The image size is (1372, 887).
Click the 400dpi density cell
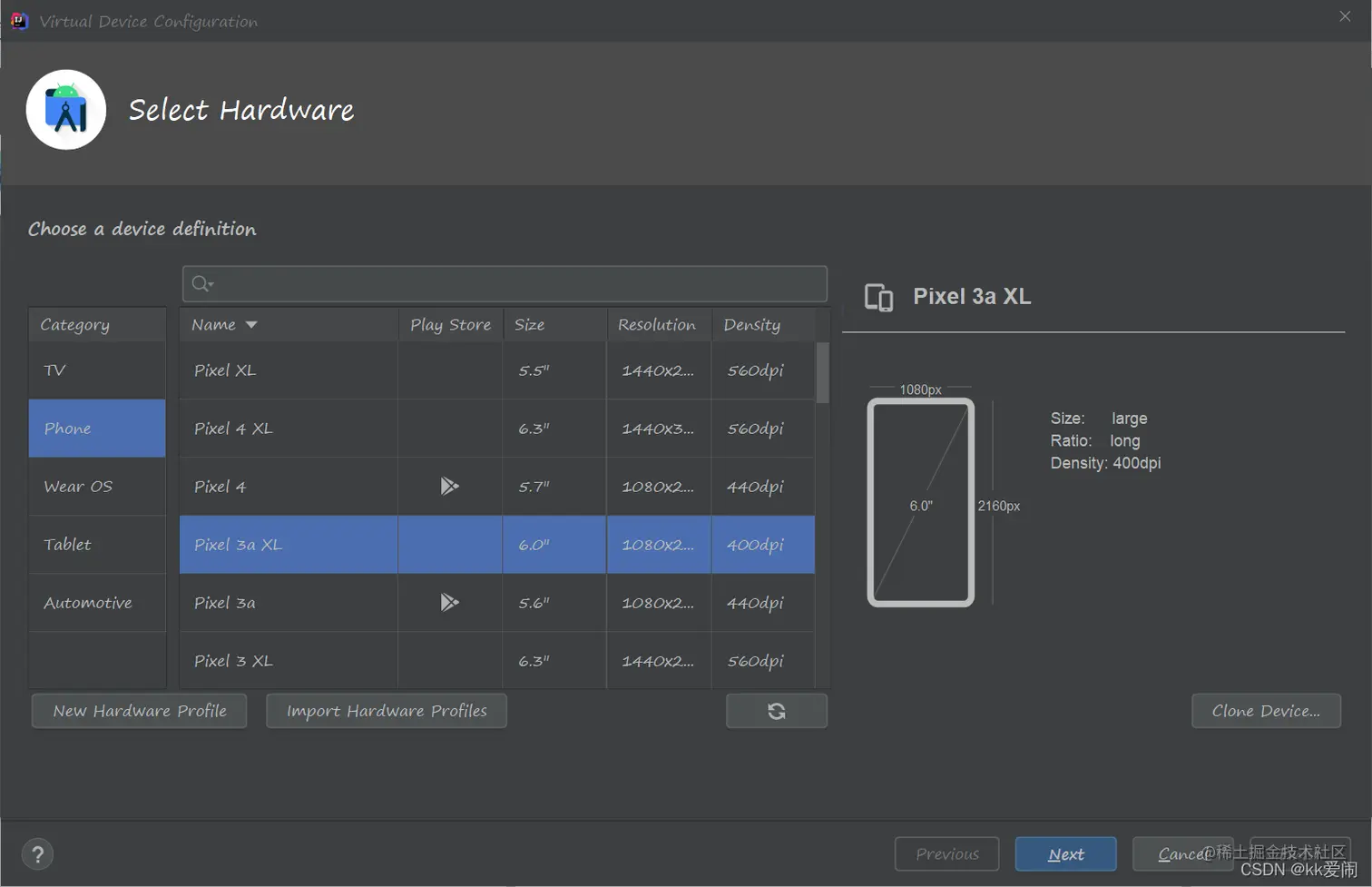tap(763, 545)
